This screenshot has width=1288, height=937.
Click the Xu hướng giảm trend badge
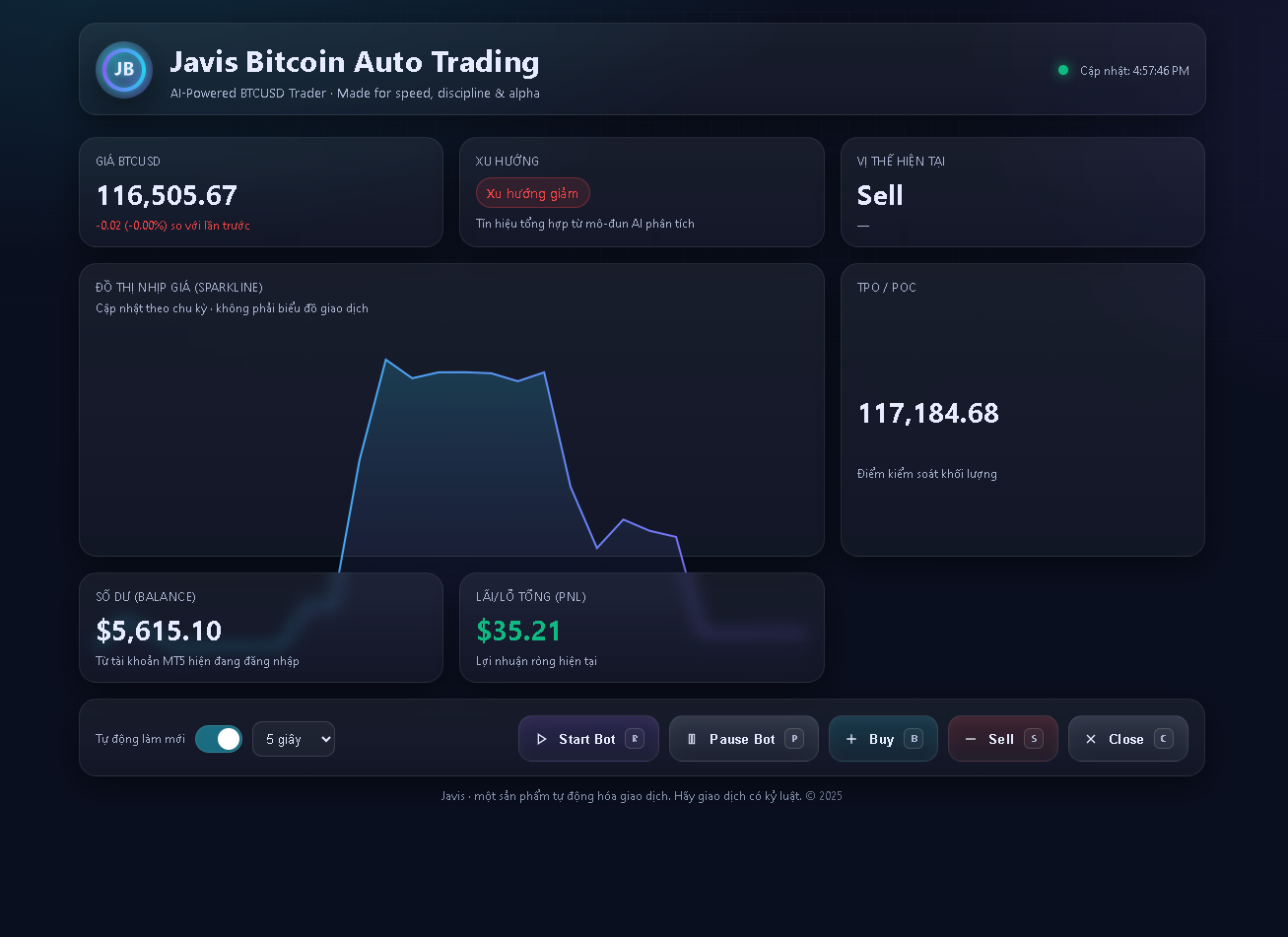click(533, 192)
